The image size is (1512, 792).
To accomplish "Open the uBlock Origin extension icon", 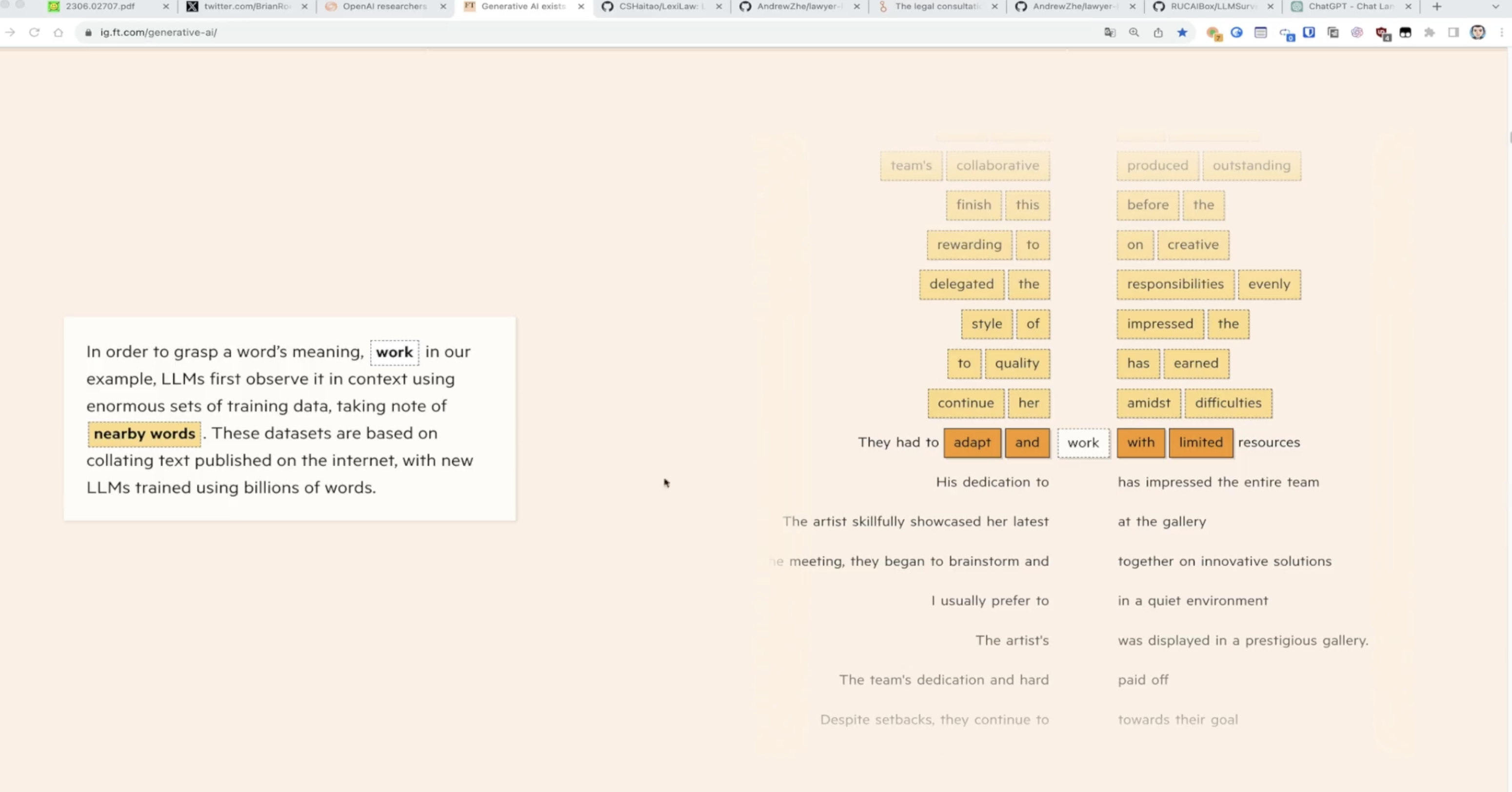I will point(1382,32).
